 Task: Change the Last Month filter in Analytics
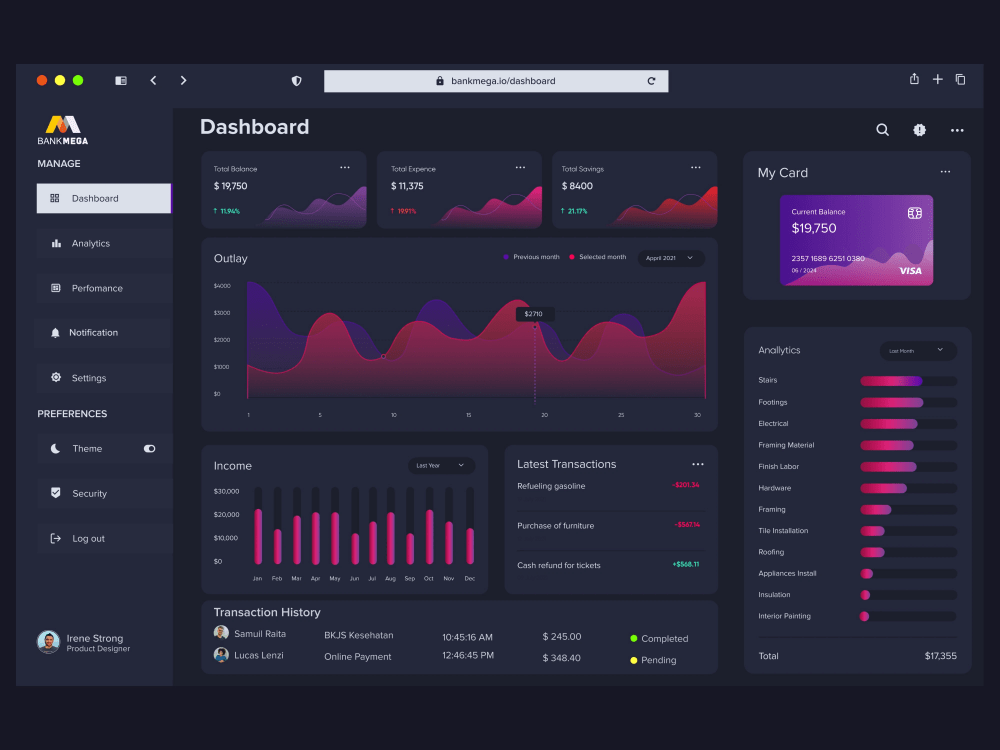click(x=916, y=350)
